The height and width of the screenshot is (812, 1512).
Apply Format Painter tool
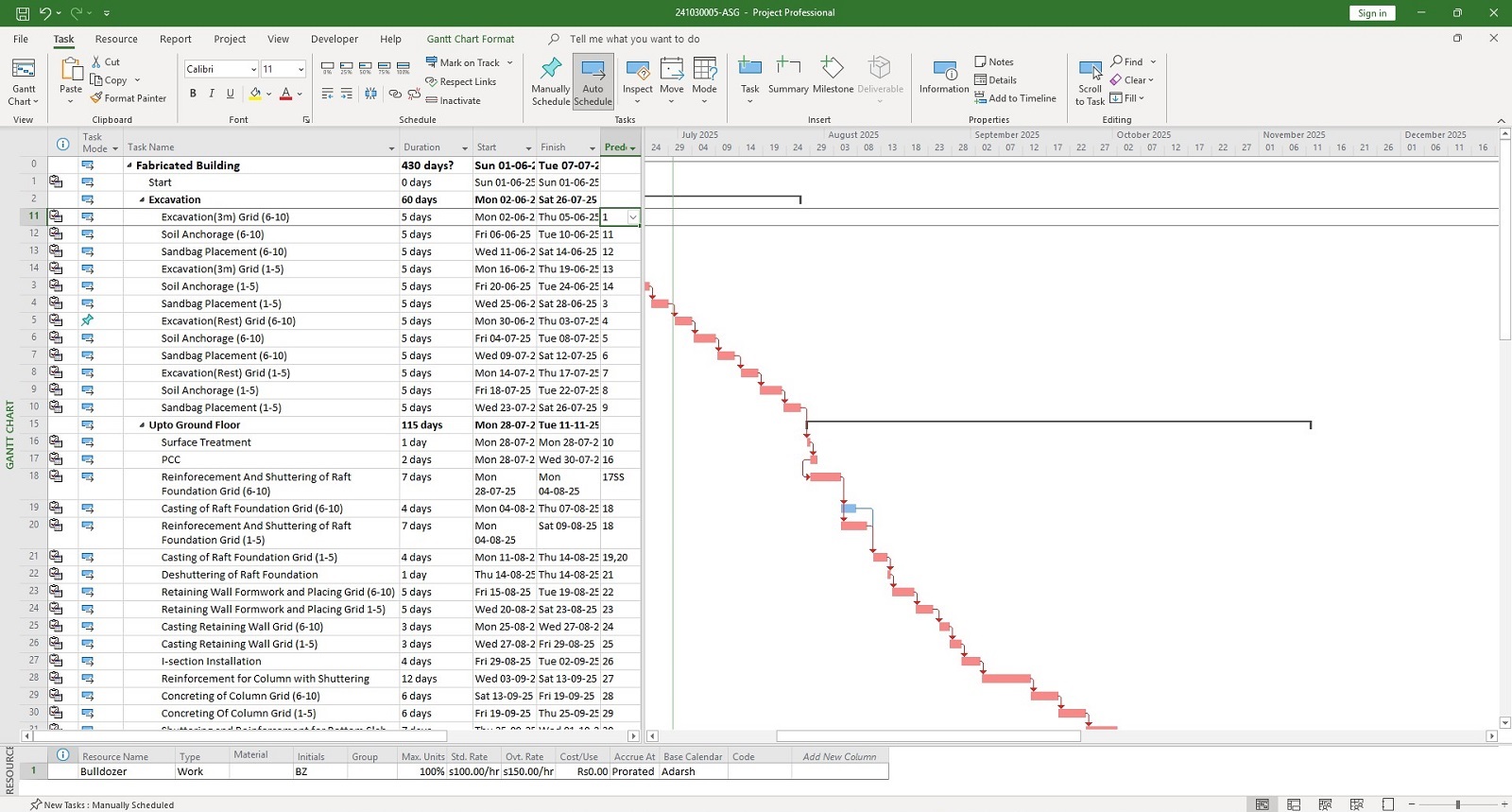pos(129,98)
